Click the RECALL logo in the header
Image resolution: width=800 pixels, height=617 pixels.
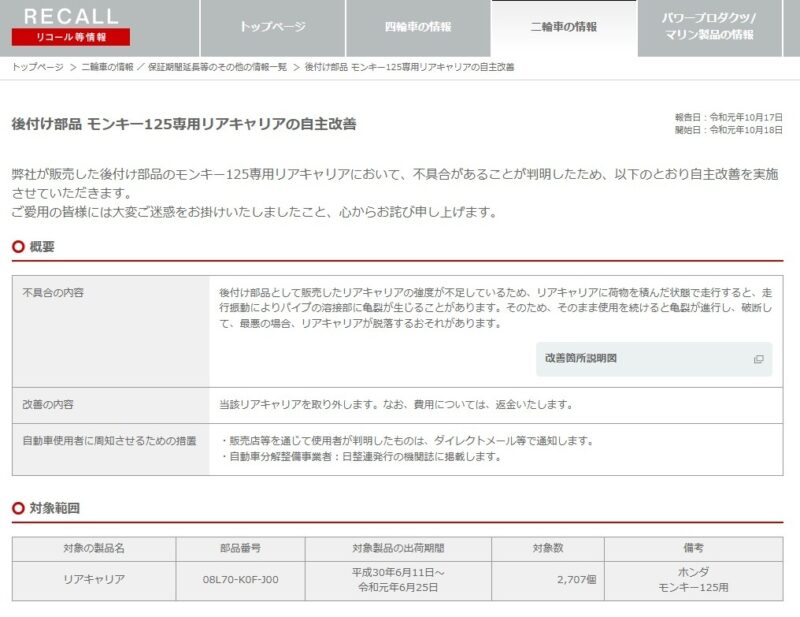71,15
